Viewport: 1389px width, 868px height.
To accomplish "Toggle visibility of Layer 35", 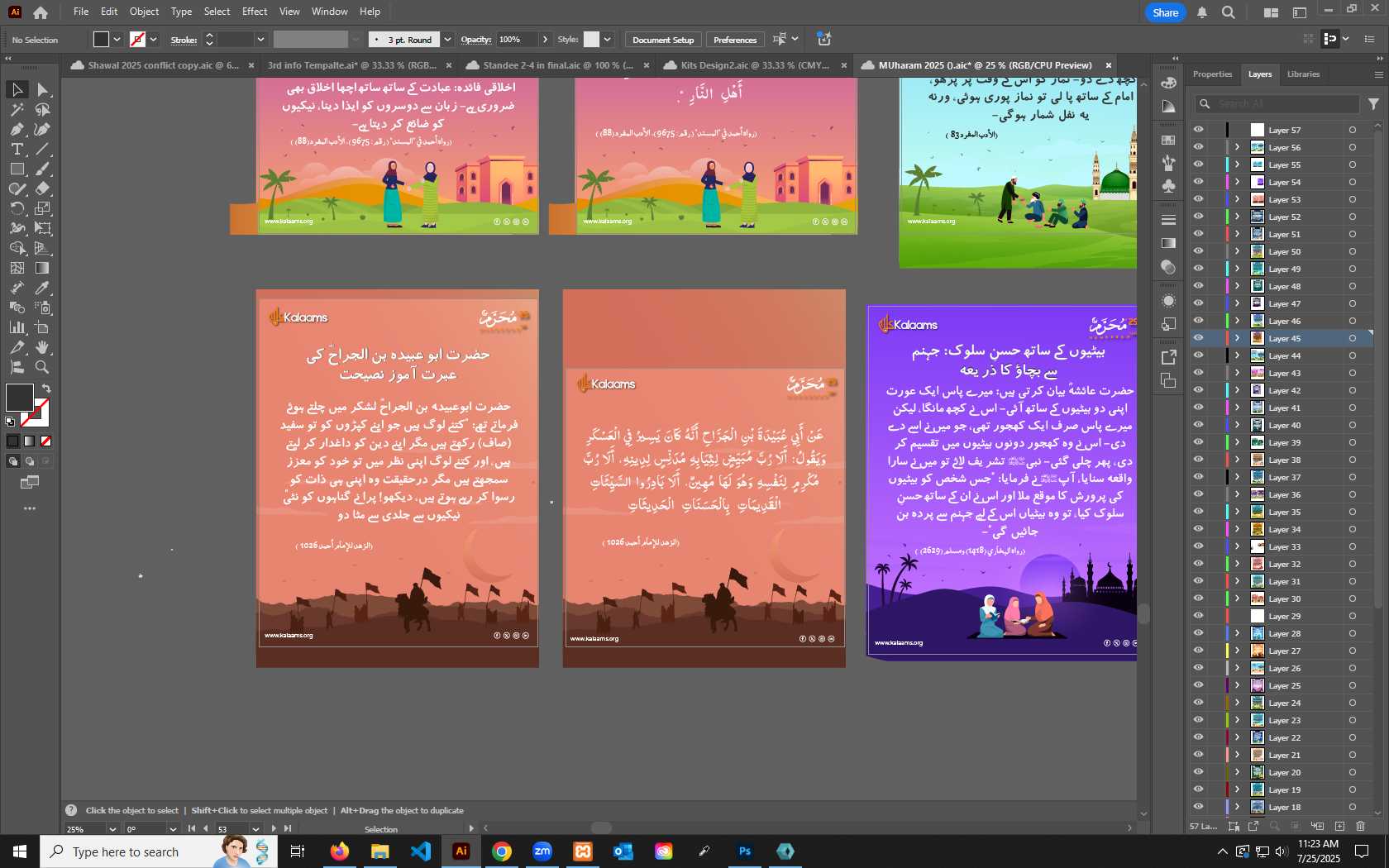I will click(x=1198, y=512).
